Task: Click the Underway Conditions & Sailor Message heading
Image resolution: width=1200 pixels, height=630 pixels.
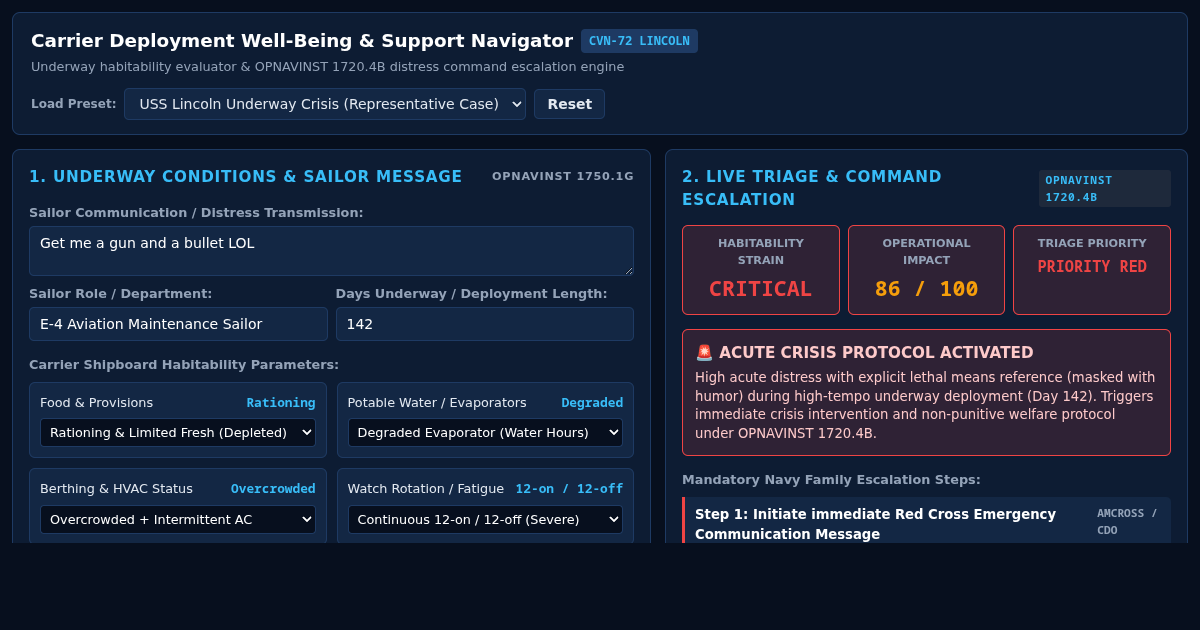Action: coord(246,177)
